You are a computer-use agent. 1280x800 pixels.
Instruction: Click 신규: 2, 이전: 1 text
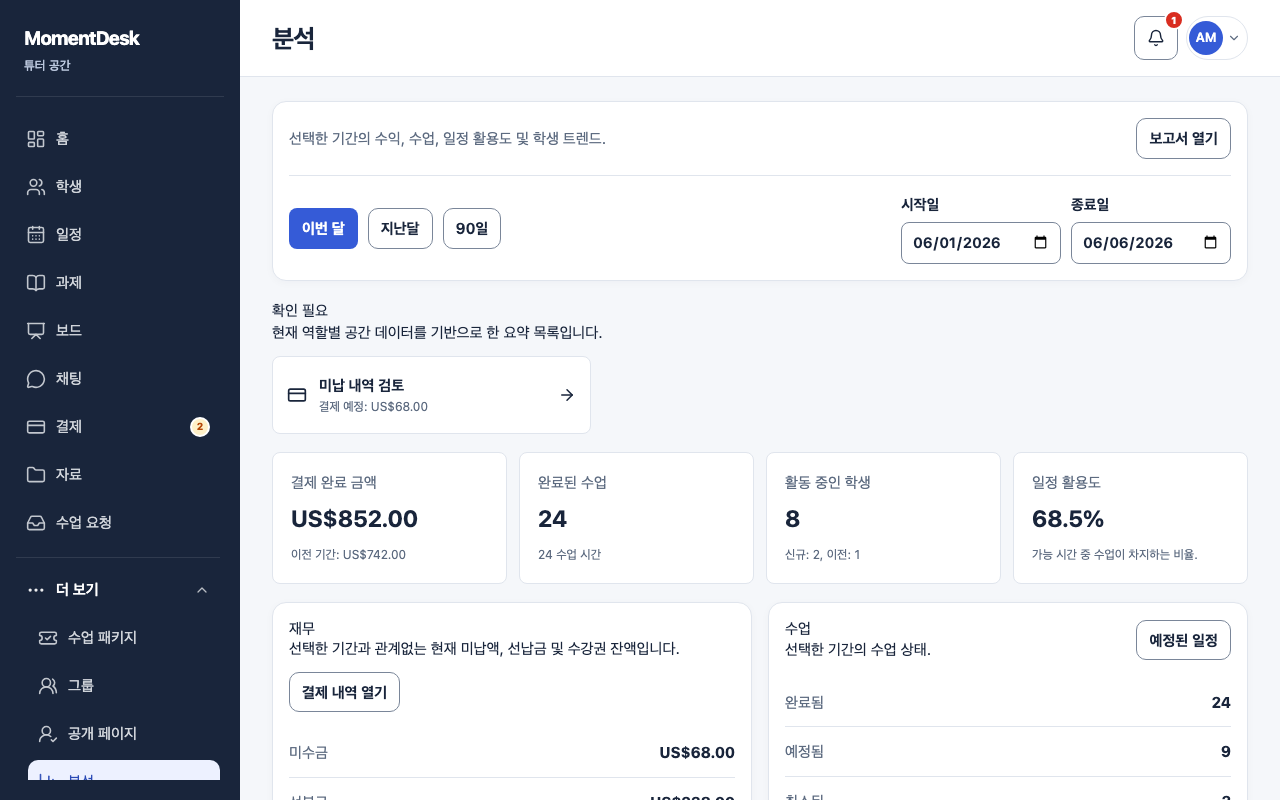click(822, 554)
